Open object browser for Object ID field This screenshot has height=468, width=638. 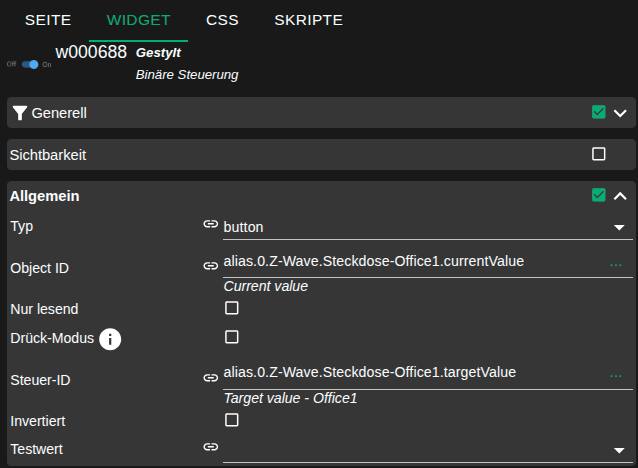(615, 264)
